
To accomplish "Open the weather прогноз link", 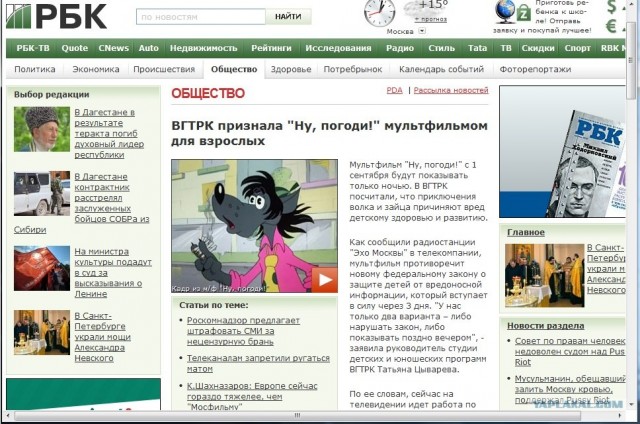I will (431, 19).
